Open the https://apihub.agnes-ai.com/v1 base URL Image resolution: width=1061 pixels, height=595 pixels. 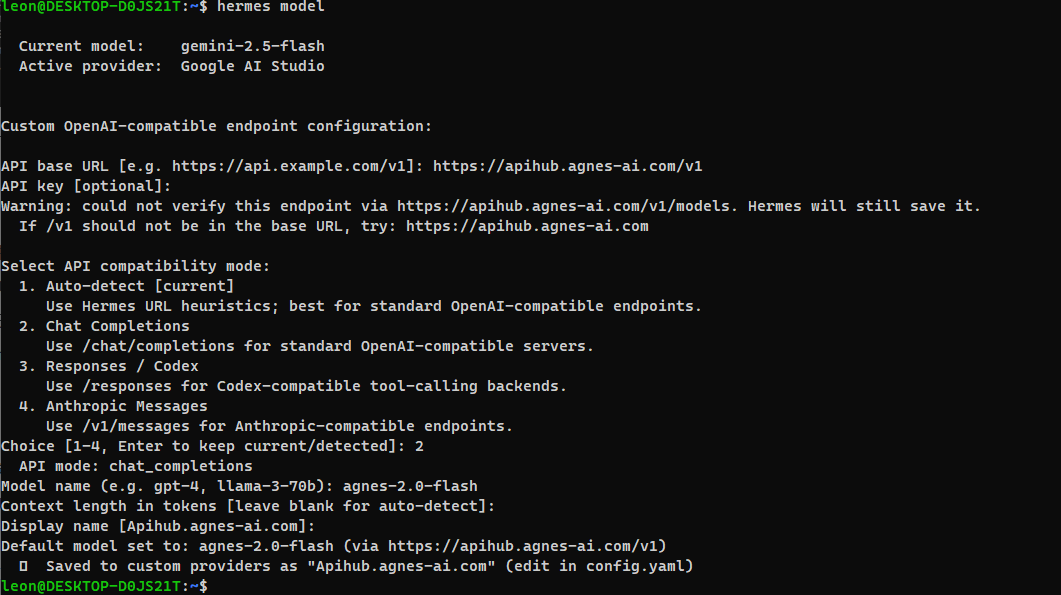568,167
